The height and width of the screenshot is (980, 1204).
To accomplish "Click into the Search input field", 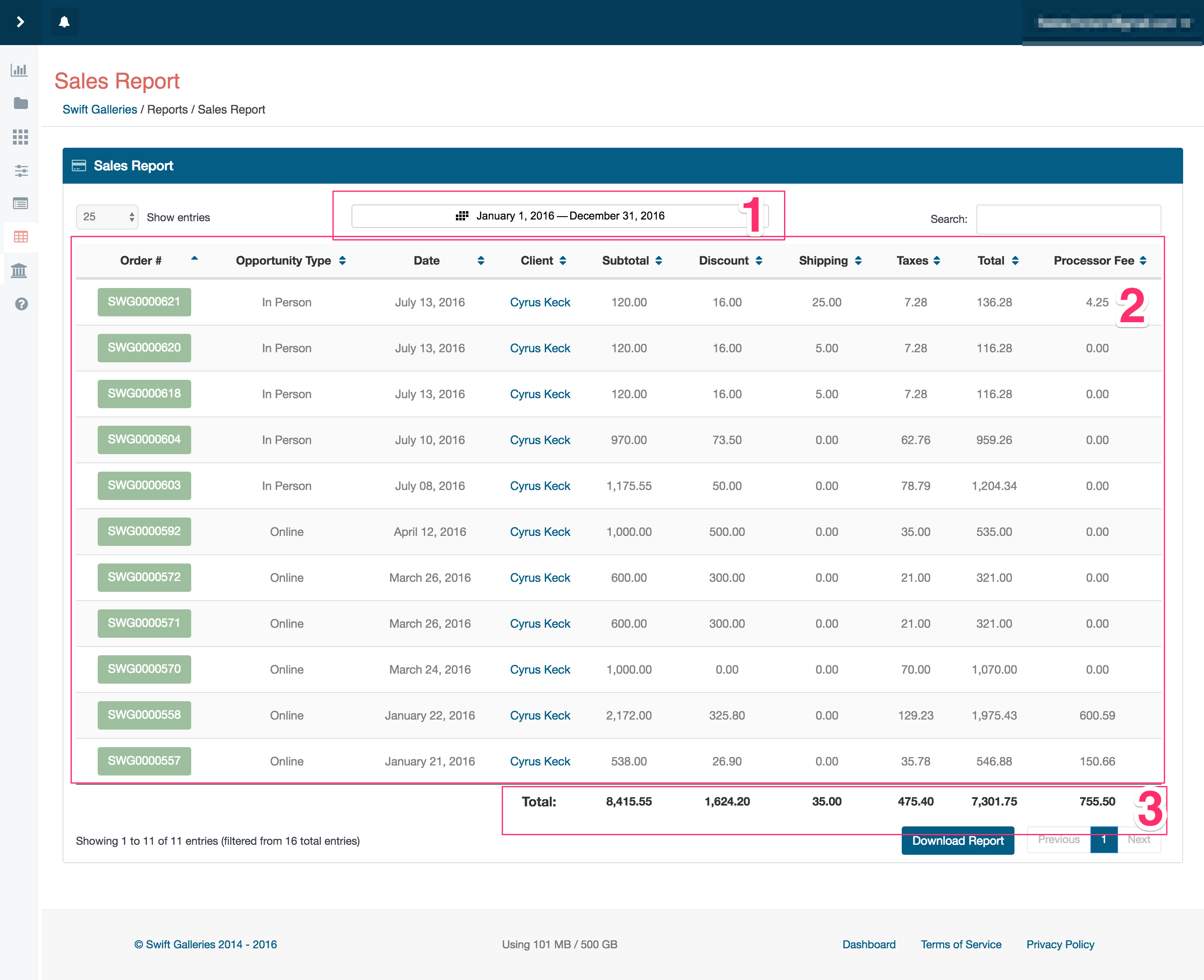I will tap(1068, 219).
